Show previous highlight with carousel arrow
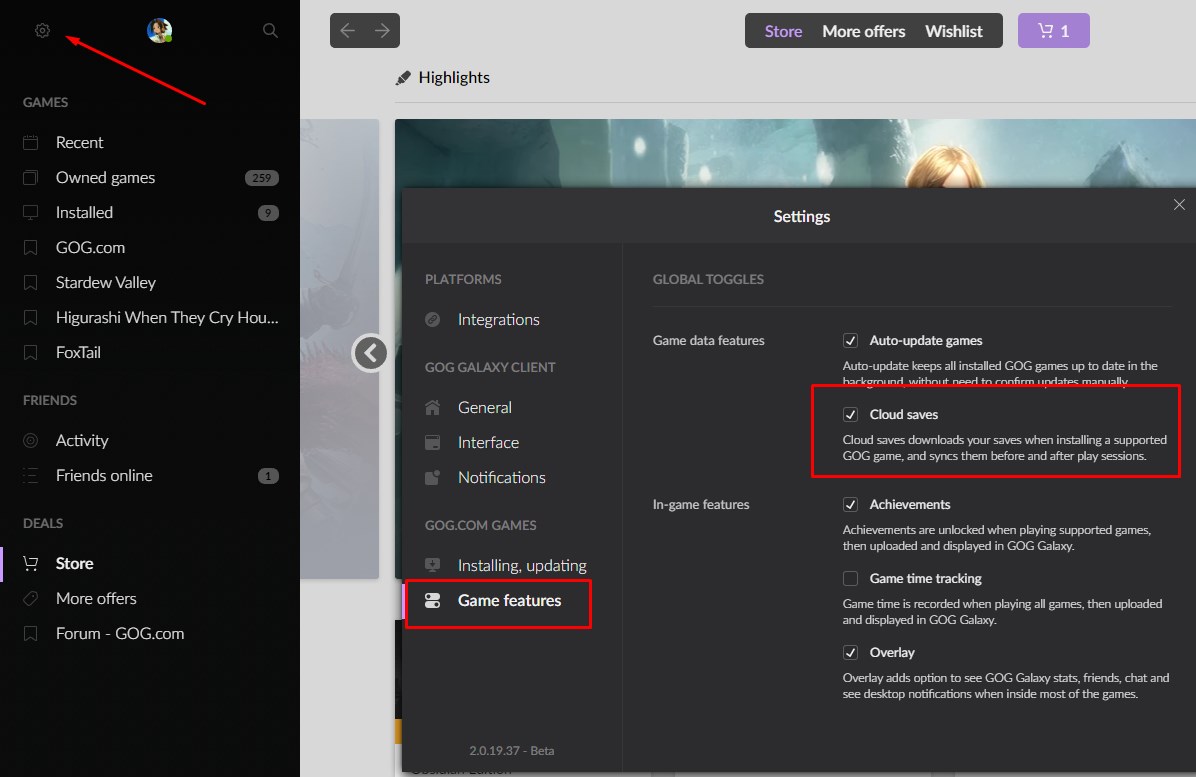Image resolution: width=1196 pixels, height=777 pixels. point(370,353)
